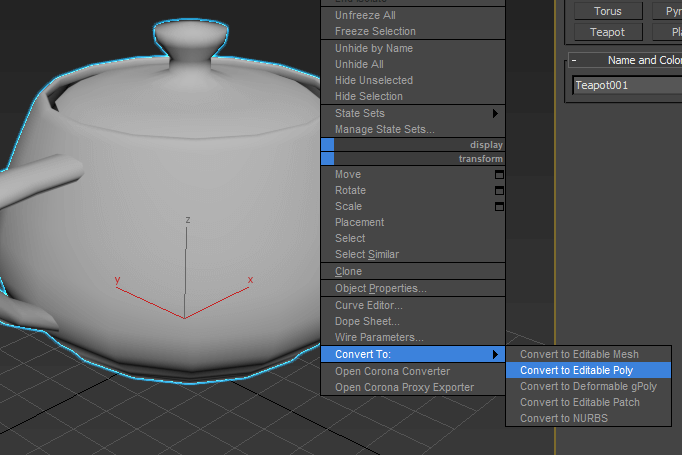
Task: Choose Hide Selection
Action: (413, 96)
